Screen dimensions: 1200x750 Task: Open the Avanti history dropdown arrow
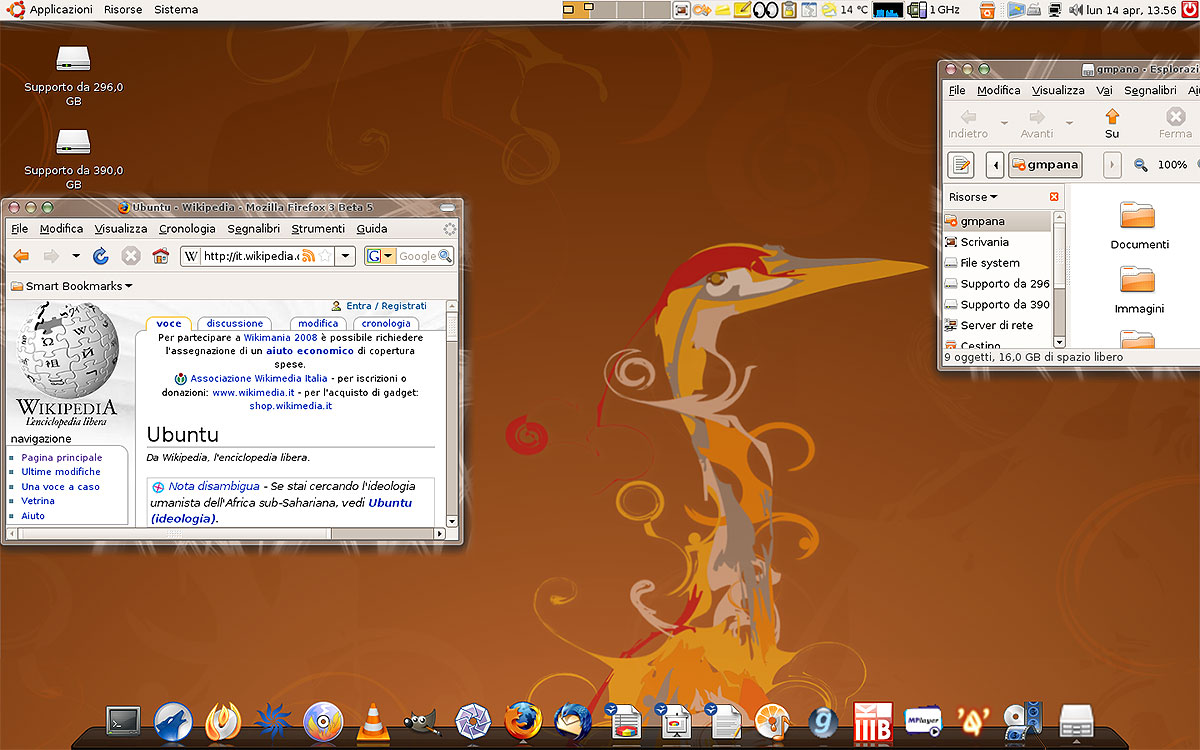point(1070,124)
